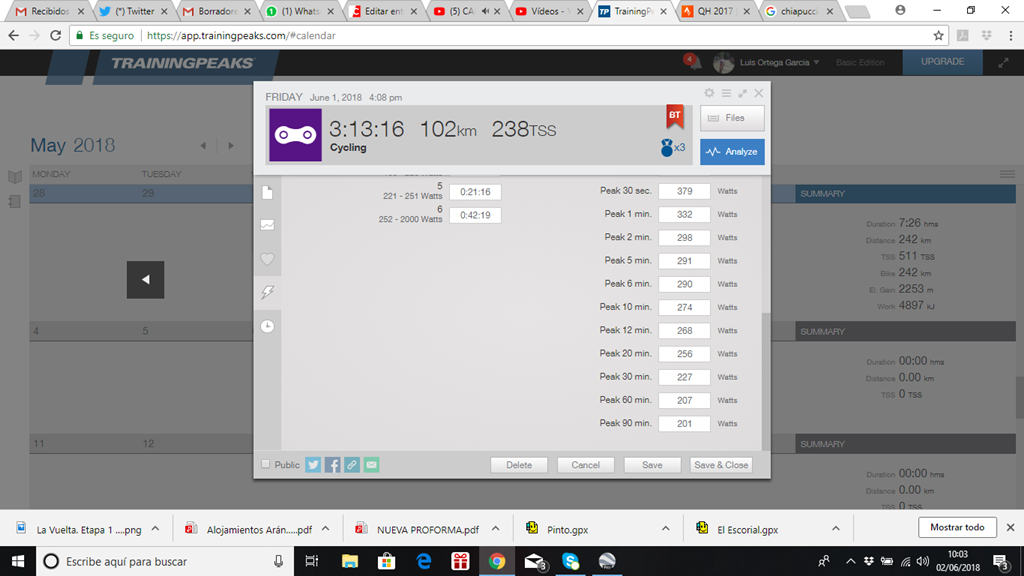Image resolution: width=1024 pixels, height=576 pixels.
Task: Select the power lightning bolt tab
Action: coord(267,292)
